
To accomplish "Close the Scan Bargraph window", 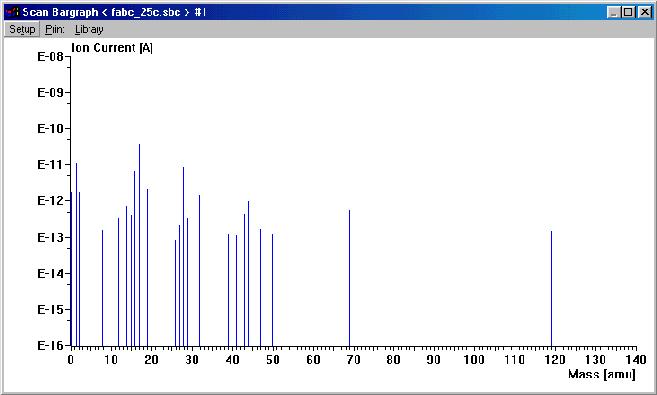I will coord(645,12).
